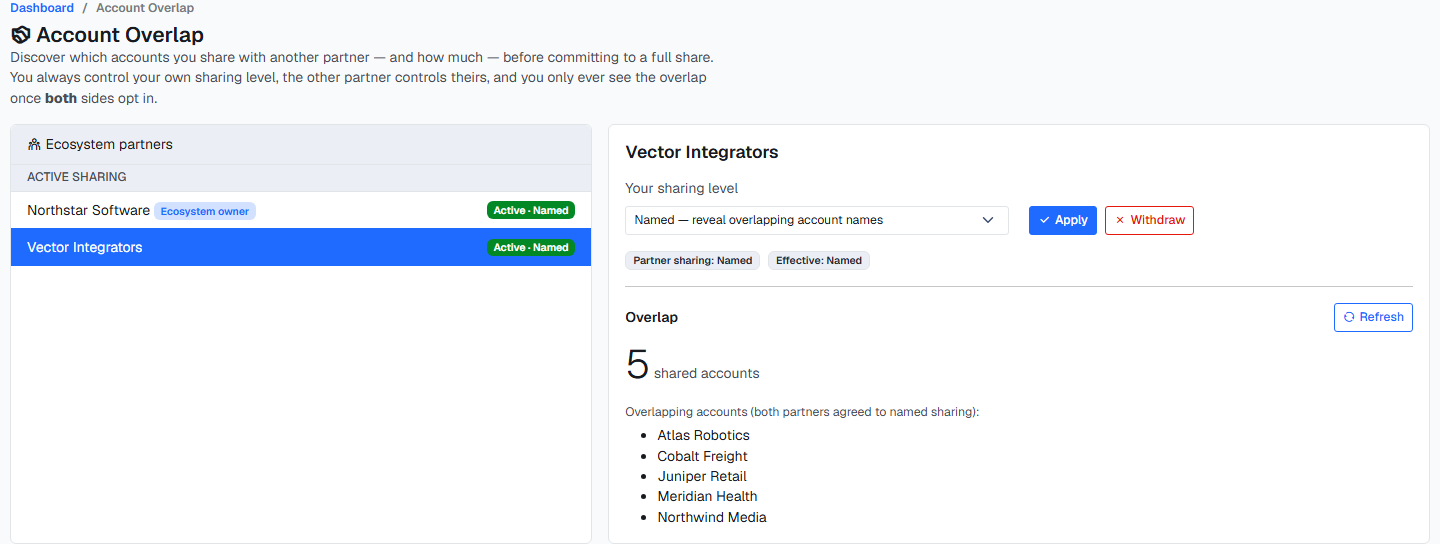Screen dimensions: 1440x544
Task: Click the Effective: Named tag
Action: 819,260
